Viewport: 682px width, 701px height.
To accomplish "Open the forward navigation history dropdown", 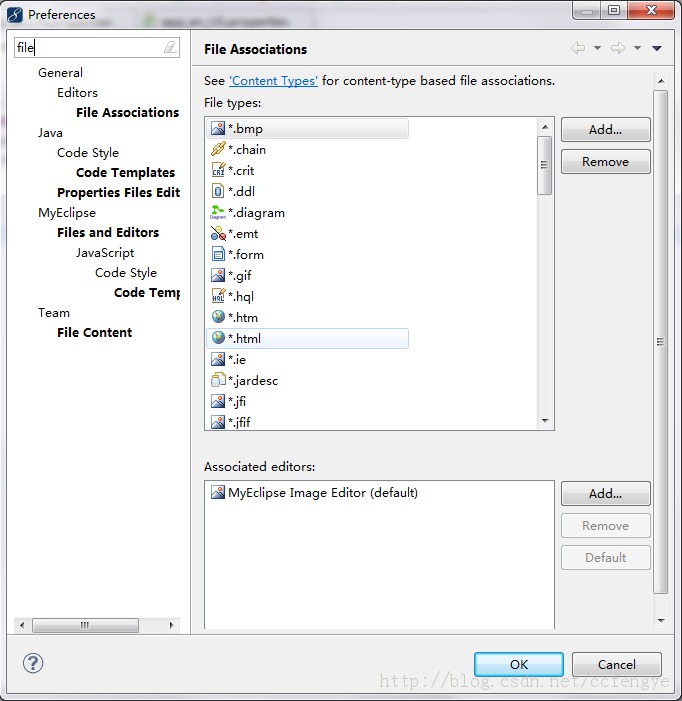I will pos(637,49).
